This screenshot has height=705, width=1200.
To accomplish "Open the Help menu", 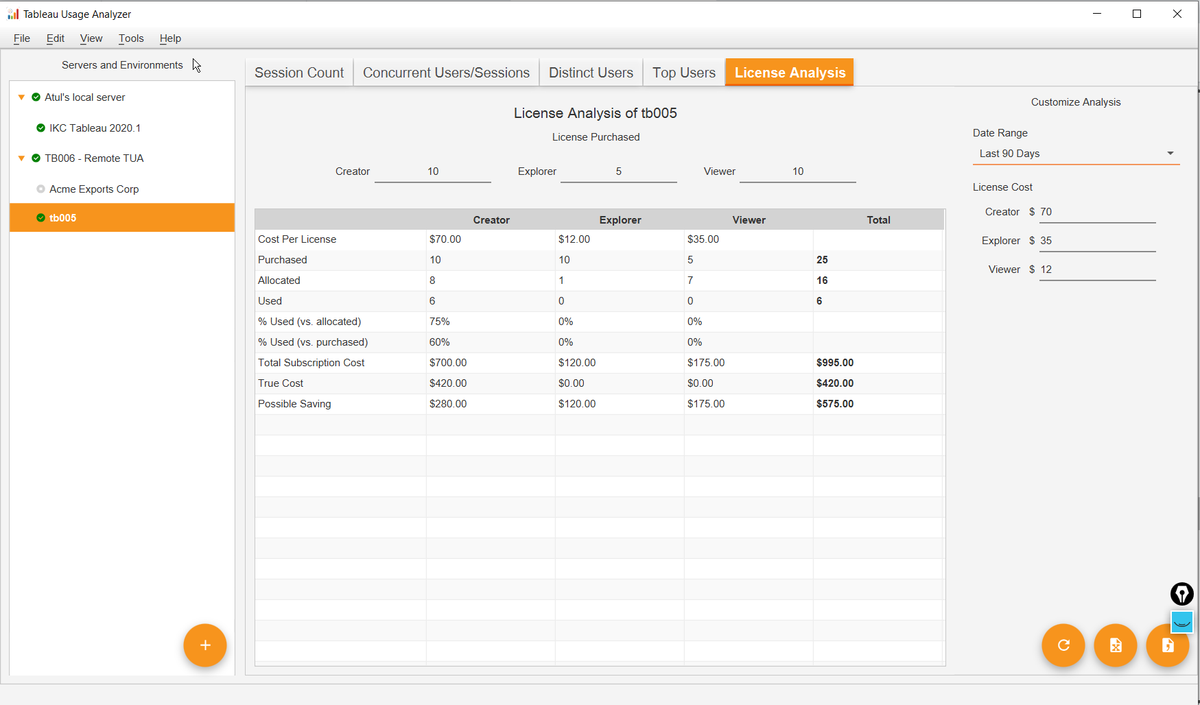I will point(170,38).
